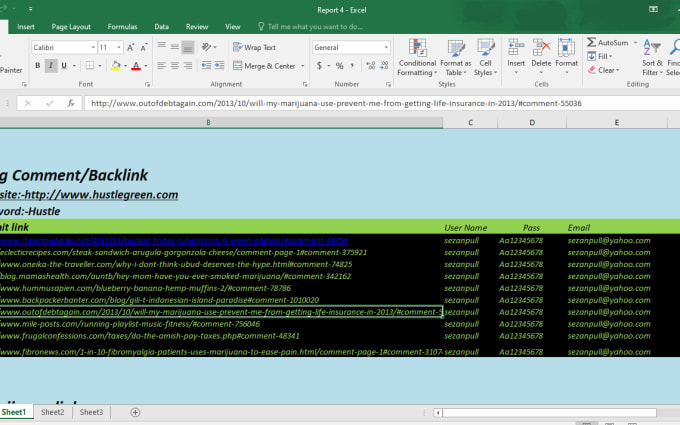Open the iheartbudgets.net hyperlink cell
Image resolution: width=680 pixels, height=425 pixels.
(173, 240)
